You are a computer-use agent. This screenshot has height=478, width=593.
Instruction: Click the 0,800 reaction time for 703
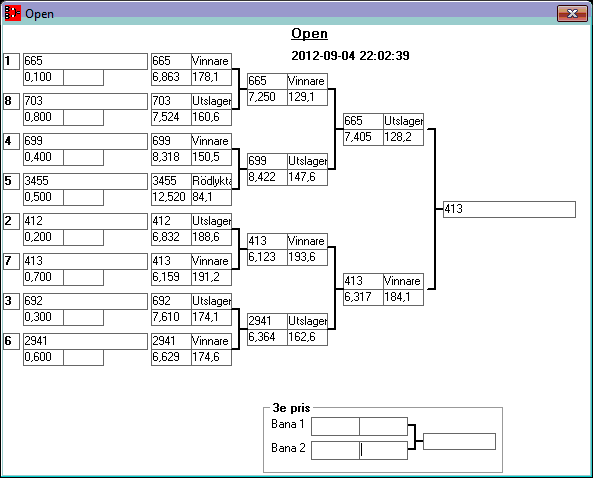pyautogui.click(x=43, y=117)
